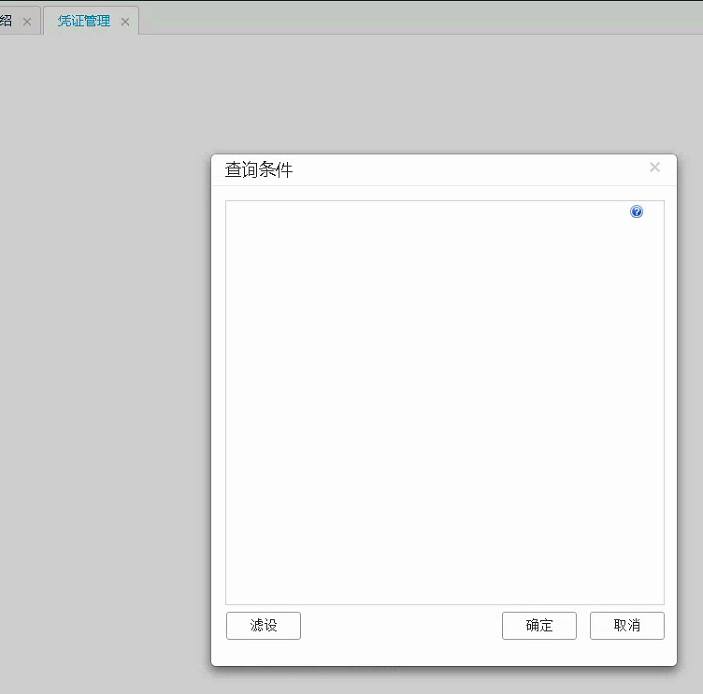Click the 滤设 button
This screenshot has width=703, height=694.
[x=263, y=625]
